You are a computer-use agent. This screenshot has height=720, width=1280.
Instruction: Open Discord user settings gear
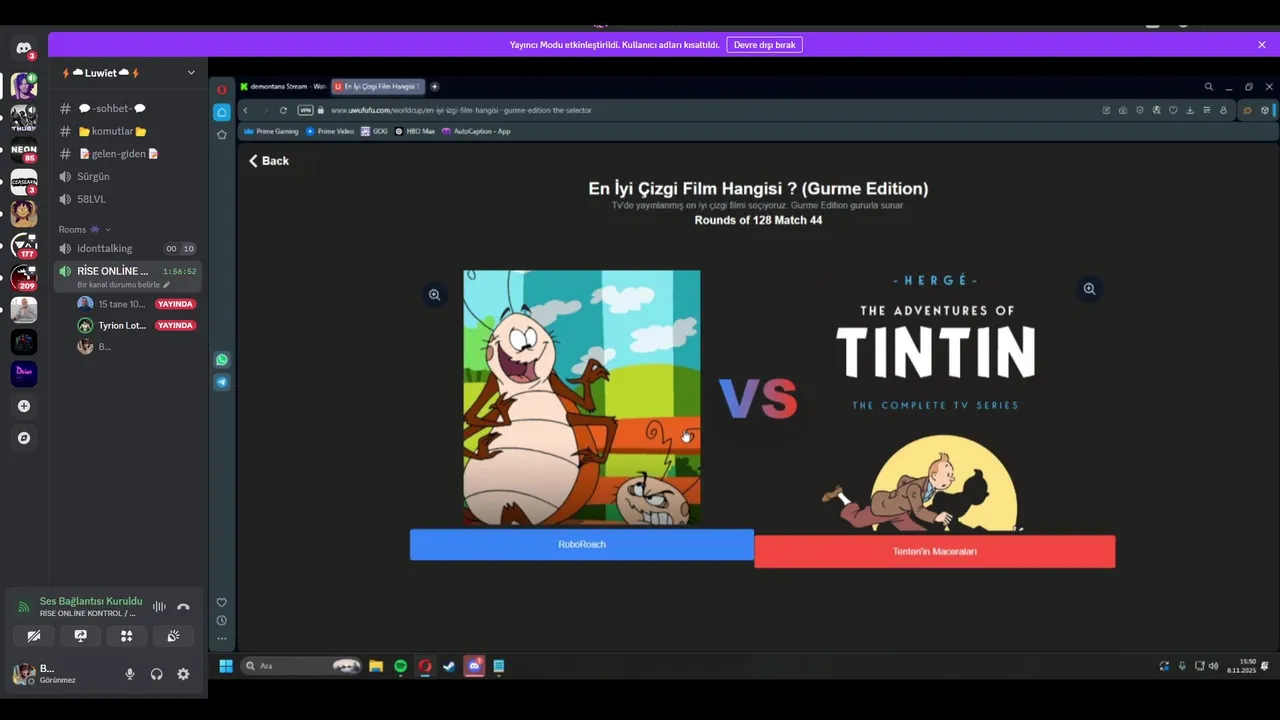tap(183, 674)
